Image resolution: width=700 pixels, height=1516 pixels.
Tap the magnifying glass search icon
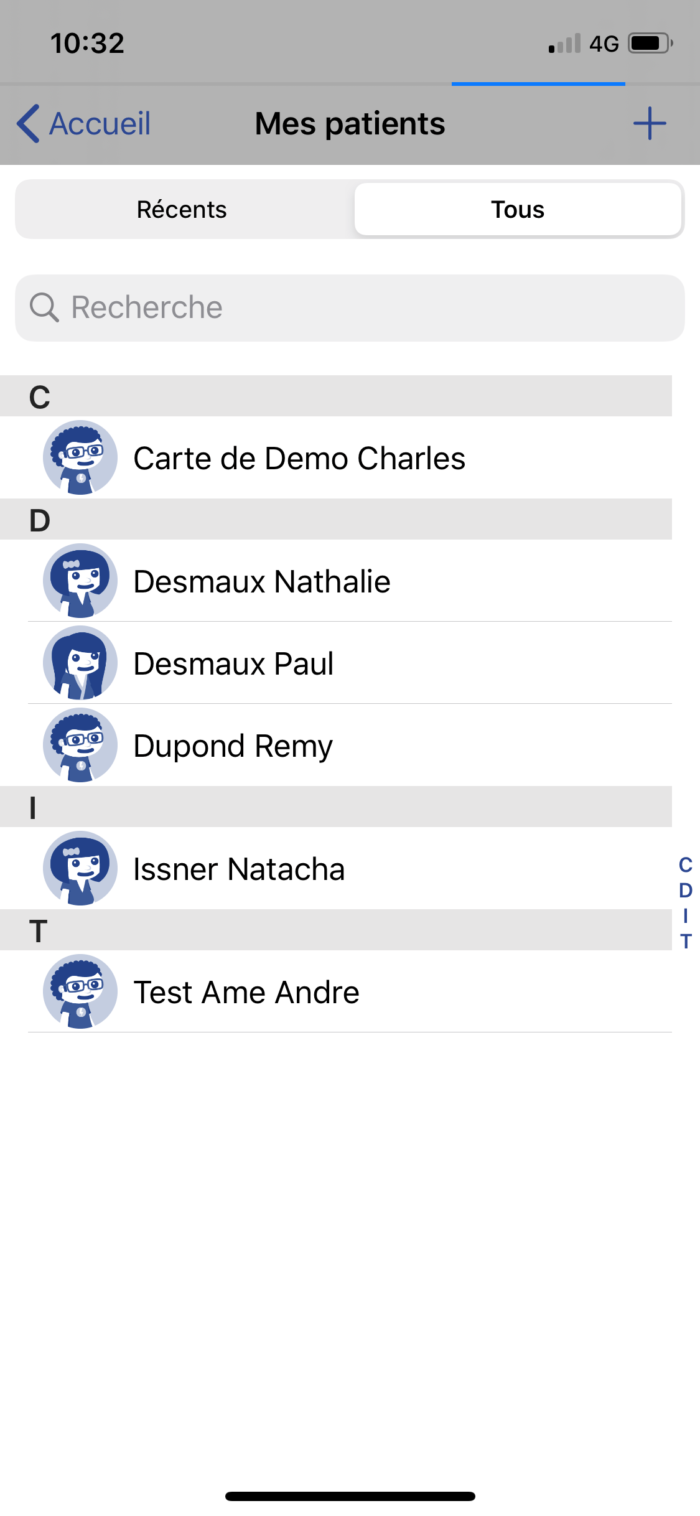click(x=44, y=307)
